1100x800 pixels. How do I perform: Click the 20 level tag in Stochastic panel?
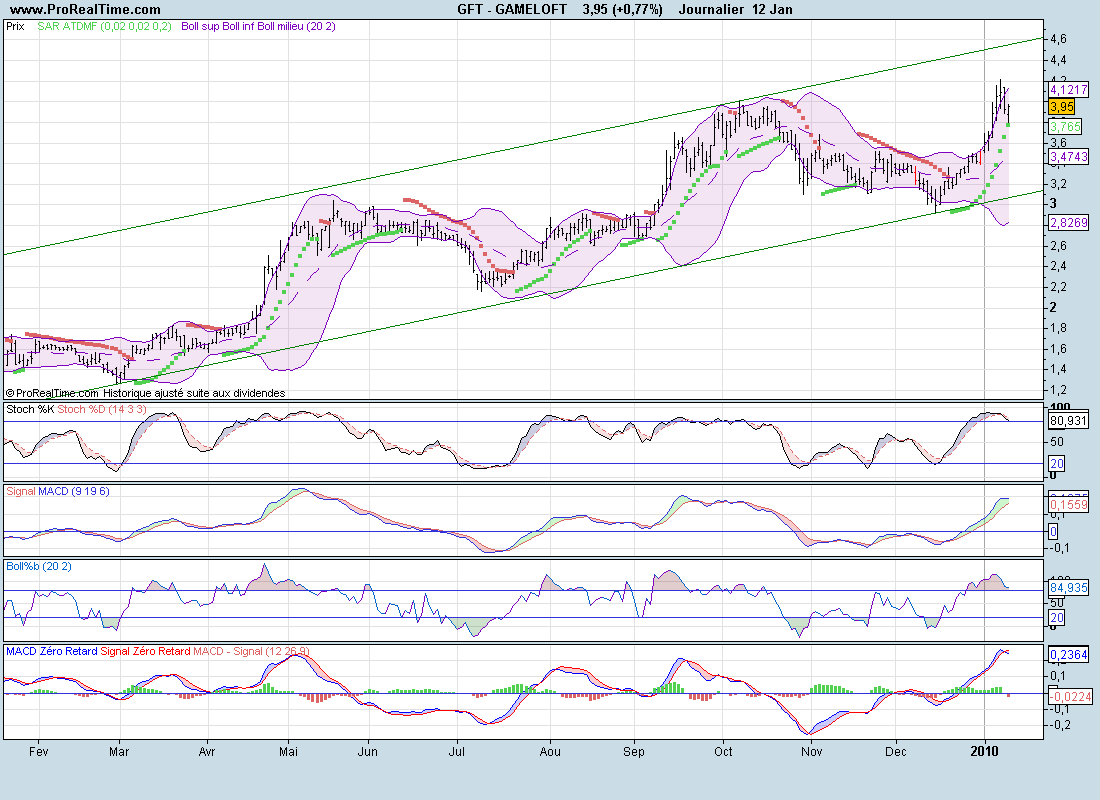coord(1057,463)
